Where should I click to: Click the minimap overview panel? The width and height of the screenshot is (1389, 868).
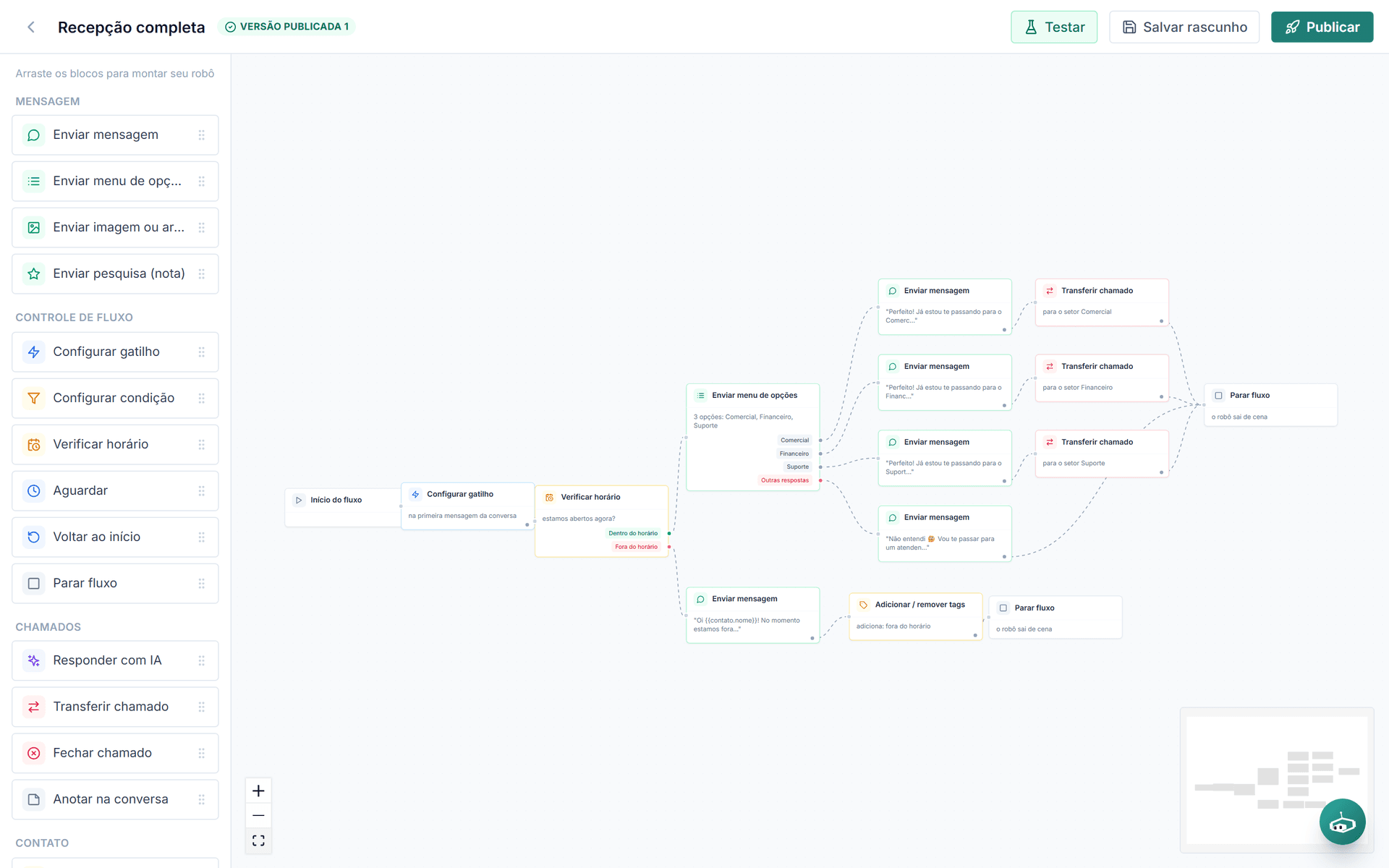(x=1277, y=780)
